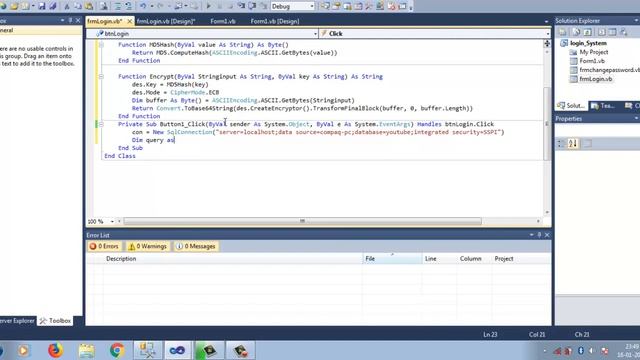
Task: Open the document tabs list dropdown
Action: coord(547,21)
